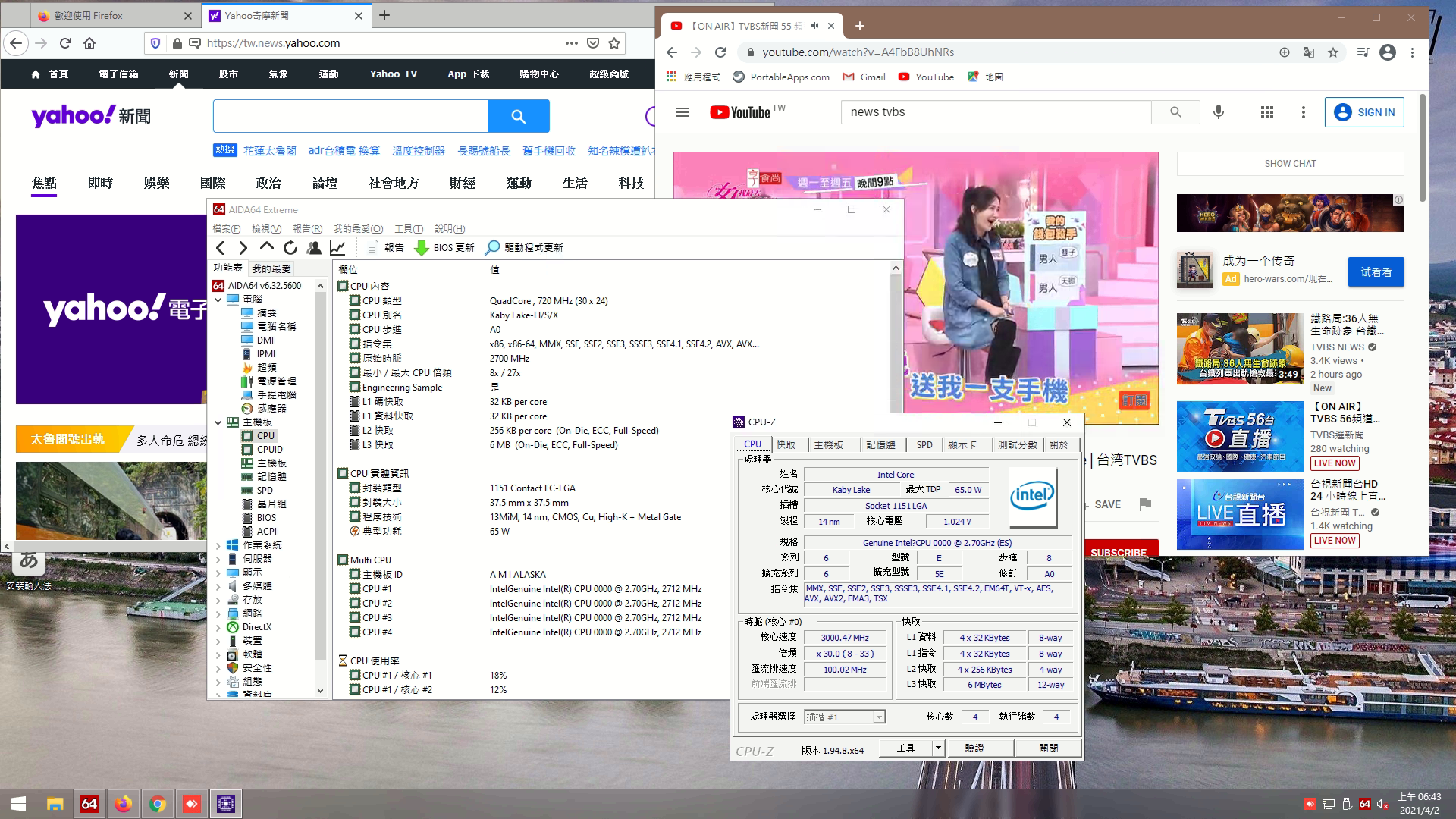The image size is (1456, 819).
Task: Click AIDA64 up-level arrow icon
Action: tap(266, 247)
